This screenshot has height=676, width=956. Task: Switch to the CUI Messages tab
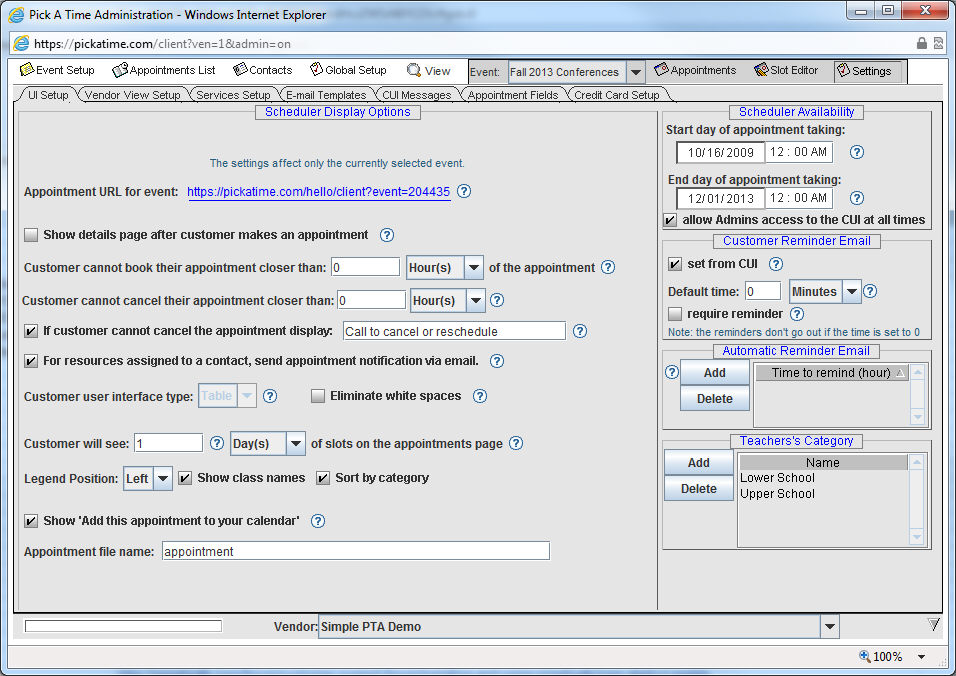[x=416, y=95]
